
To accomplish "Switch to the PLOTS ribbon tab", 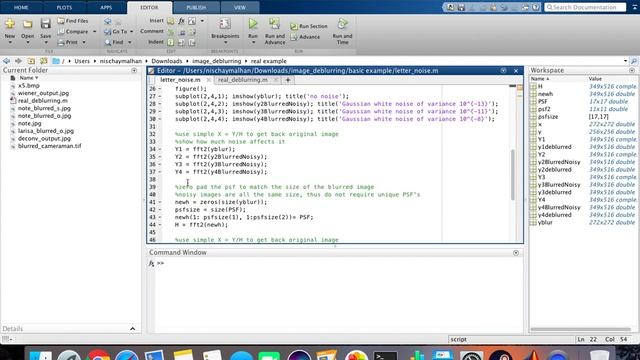I will [x=64, y=7].
